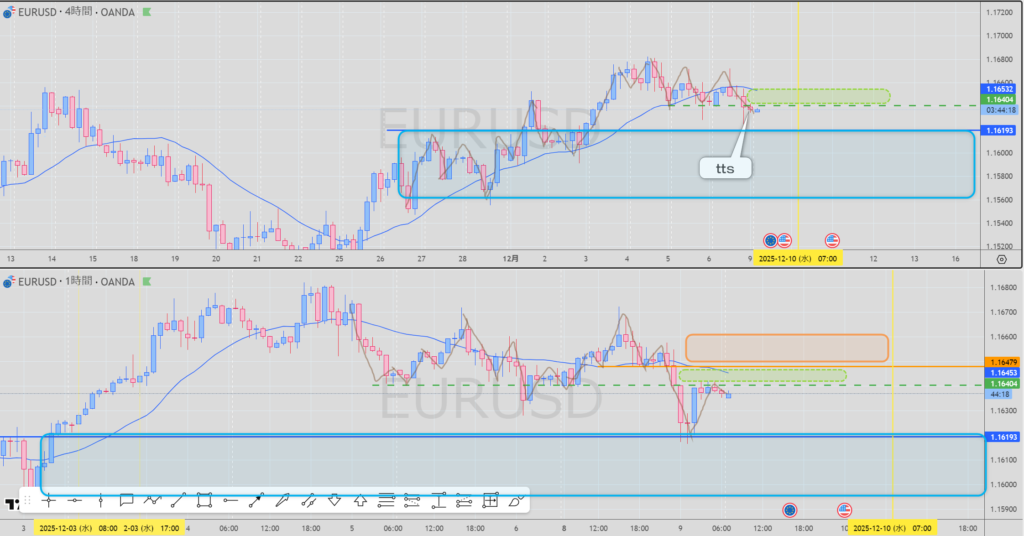Click the market status flag on 4-hour chart
Image resolution: width=1024 pixels, height=536 pixels.
(148, 12)
